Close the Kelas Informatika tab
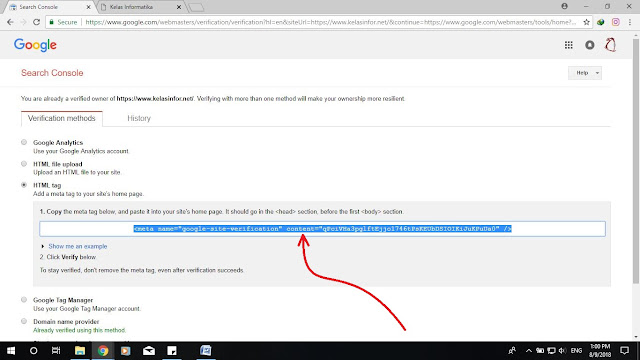 click(179, 7)
